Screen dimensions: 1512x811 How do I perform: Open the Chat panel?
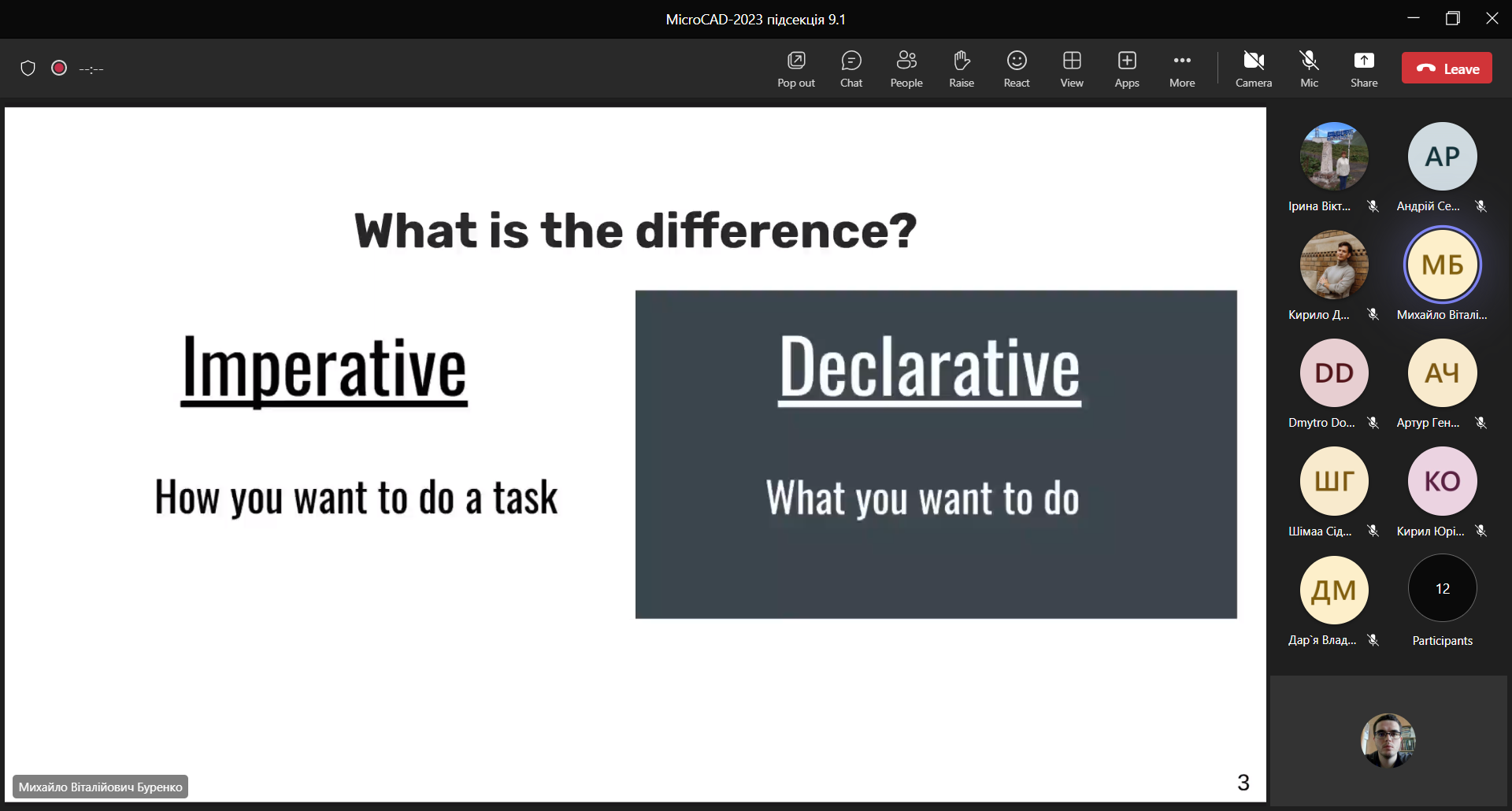pyautogui.click(x=851, y=69)
